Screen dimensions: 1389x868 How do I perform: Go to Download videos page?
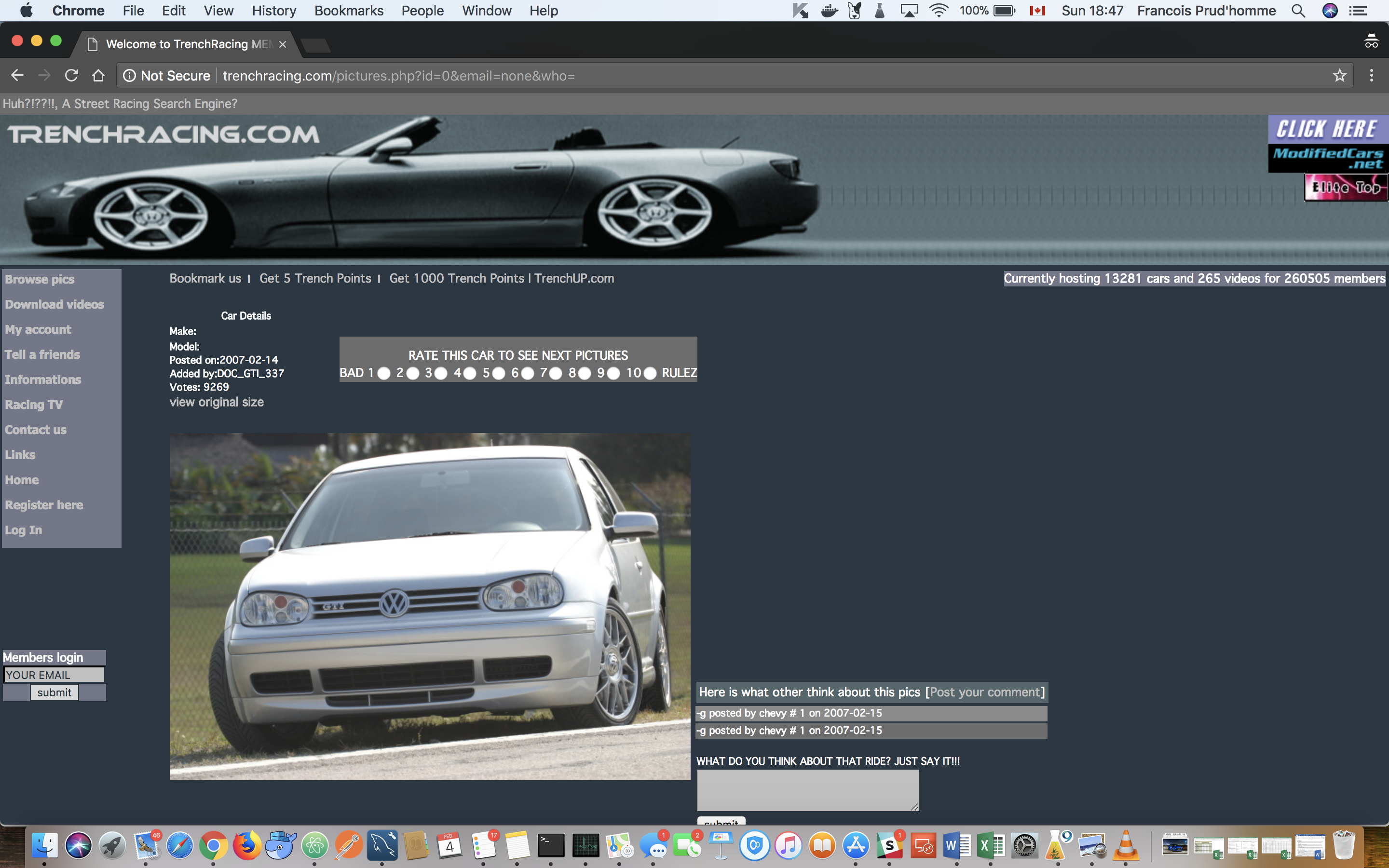point(54,304)
